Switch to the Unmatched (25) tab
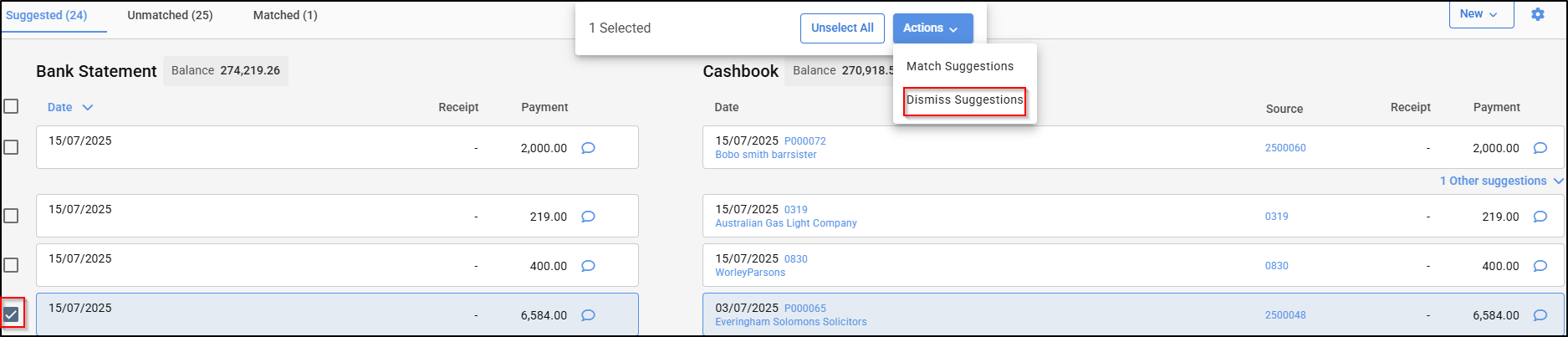The height and width of the screenshot is (337, 1568). coord(170,15)
